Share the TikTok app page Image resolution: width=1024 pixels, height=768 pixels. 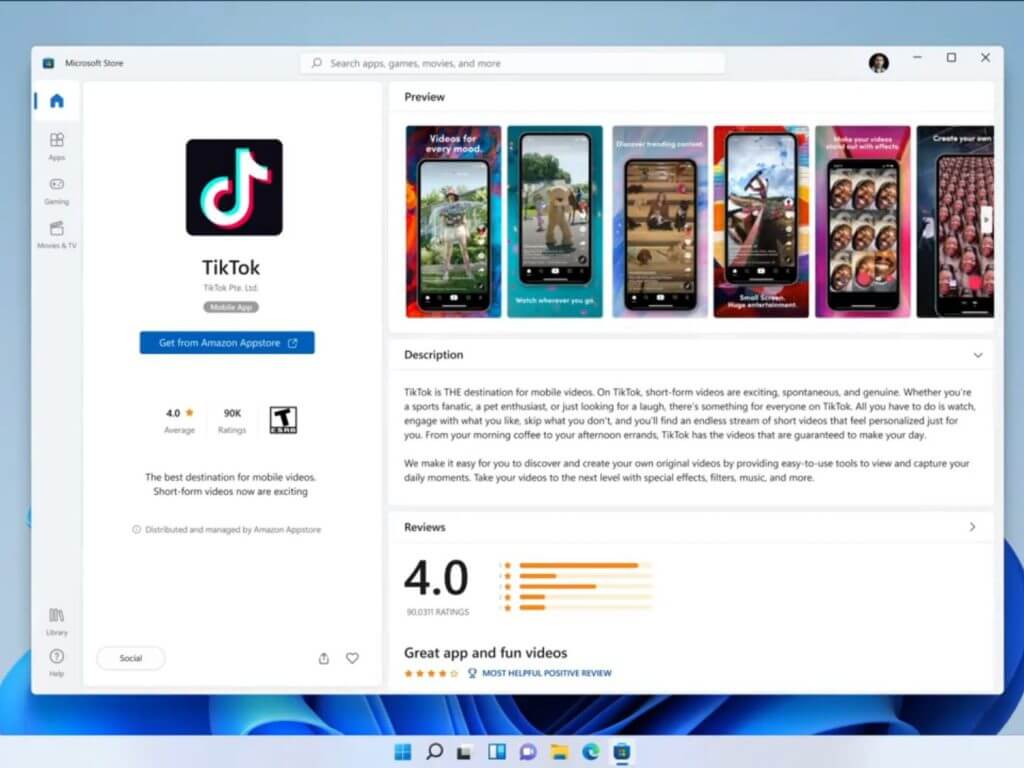pyautogui.click(x=324, y=658)
